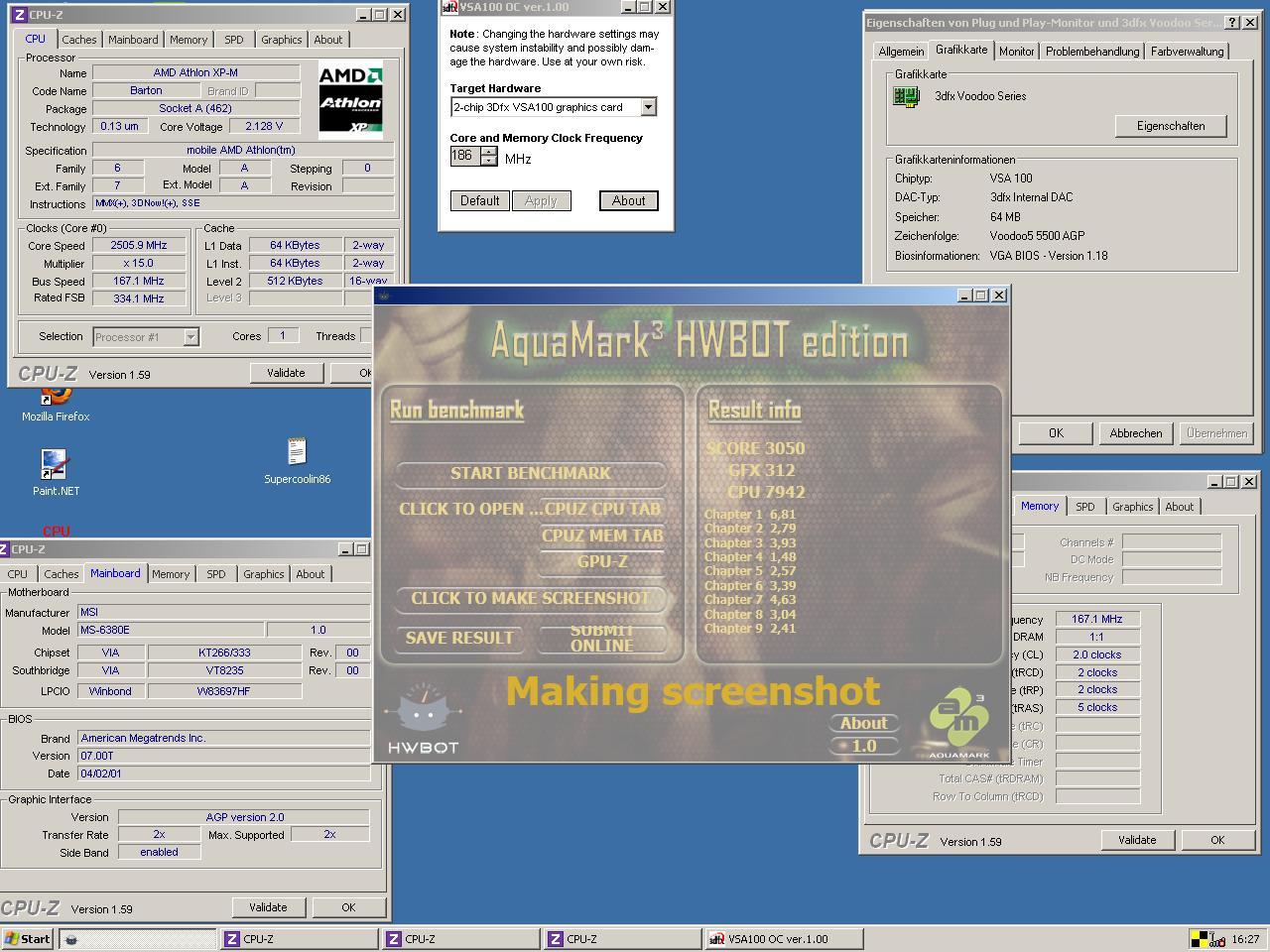Open the Mozilla Firefox desktop shortcut
The image size is (1270, 952).
[57, 404]
